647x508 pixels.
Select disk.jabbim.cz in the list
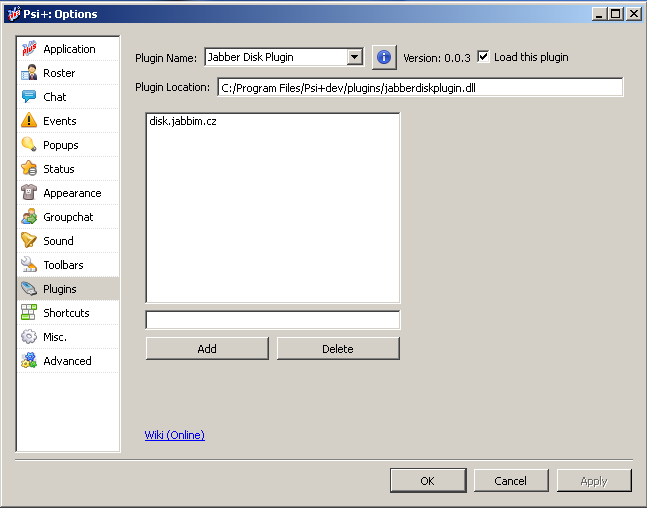pyautogui.click(x=183, y=121)
